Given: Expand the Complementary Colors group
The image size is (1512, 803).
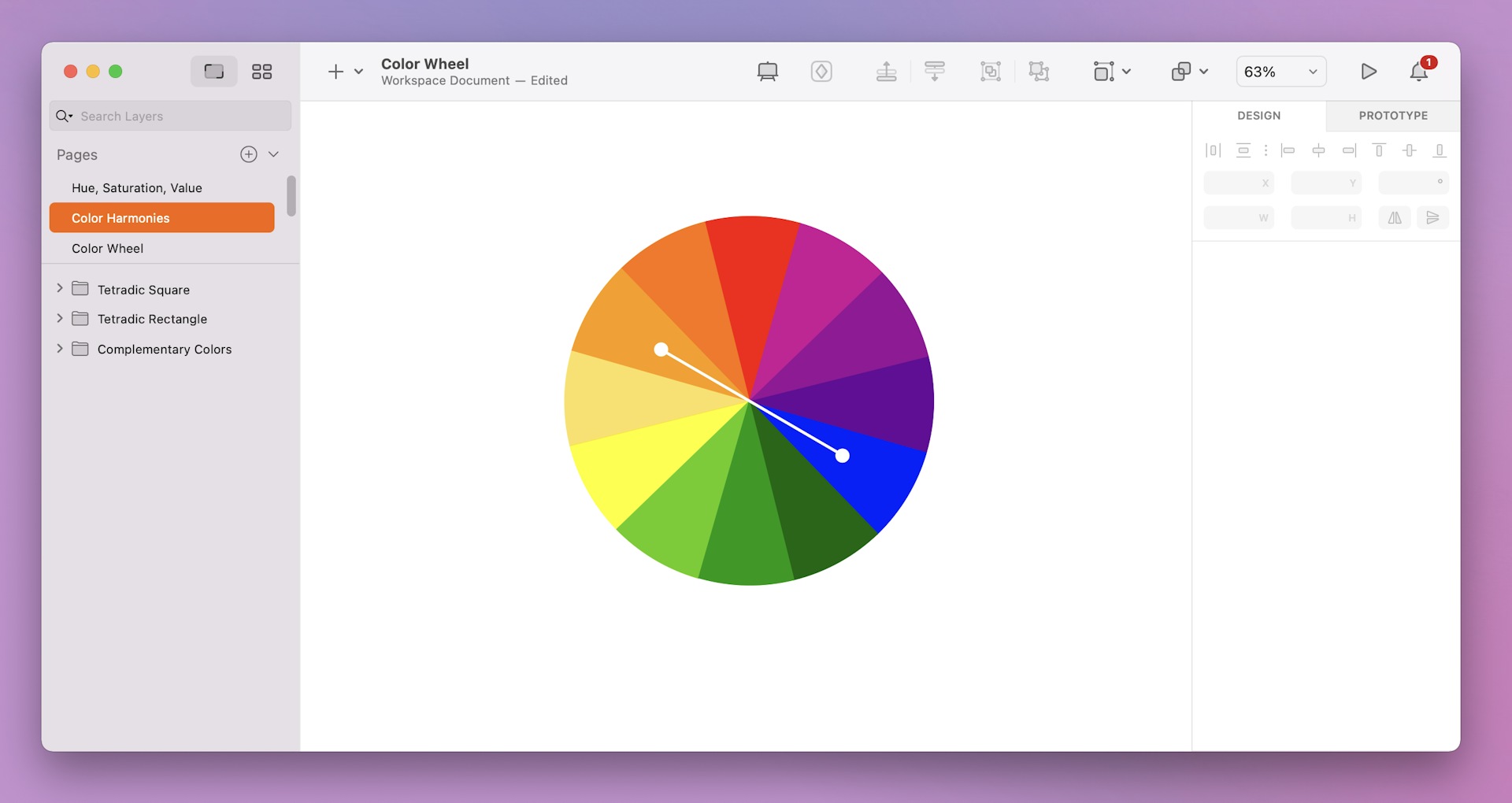Looking at the screenshot, I should click(x=59, y=348).
